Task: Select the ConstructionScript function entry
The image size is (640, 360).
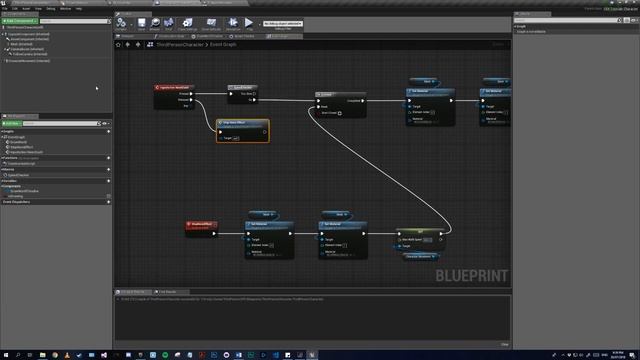Action: pos(22,164)
